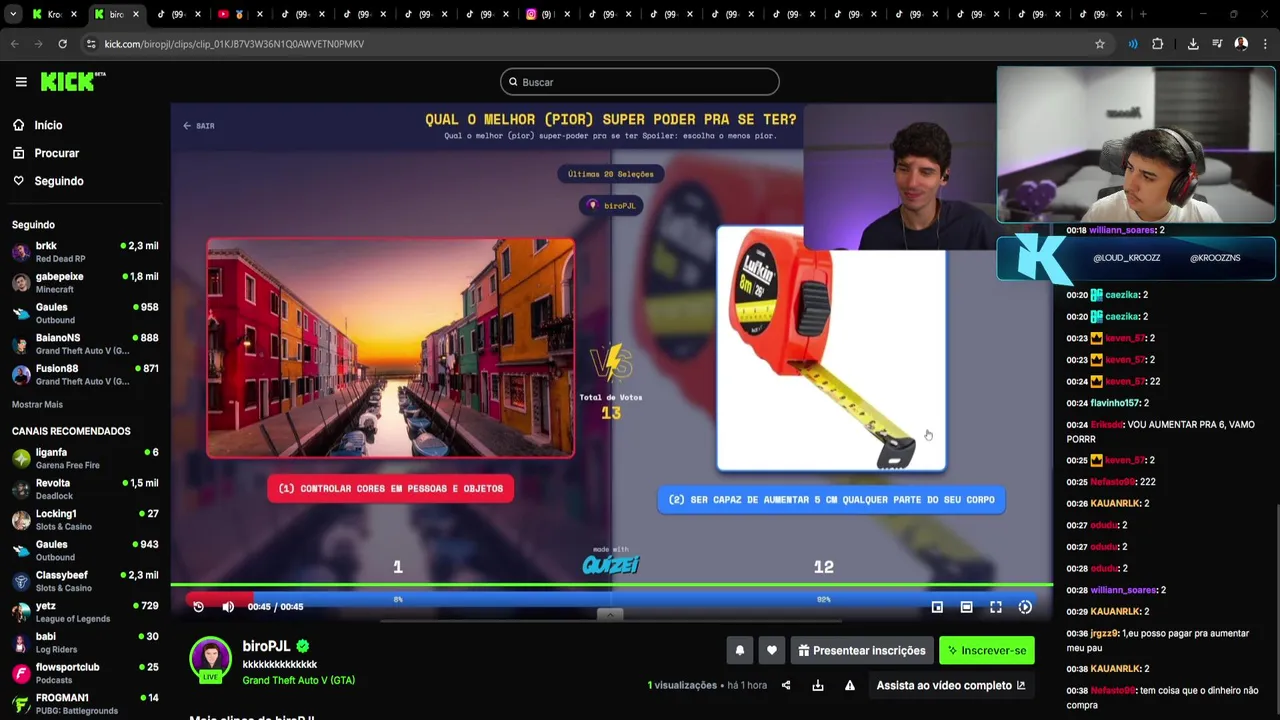Open Chrome downloads icon
The image size is (1280, 720).
pos(1193,44)
